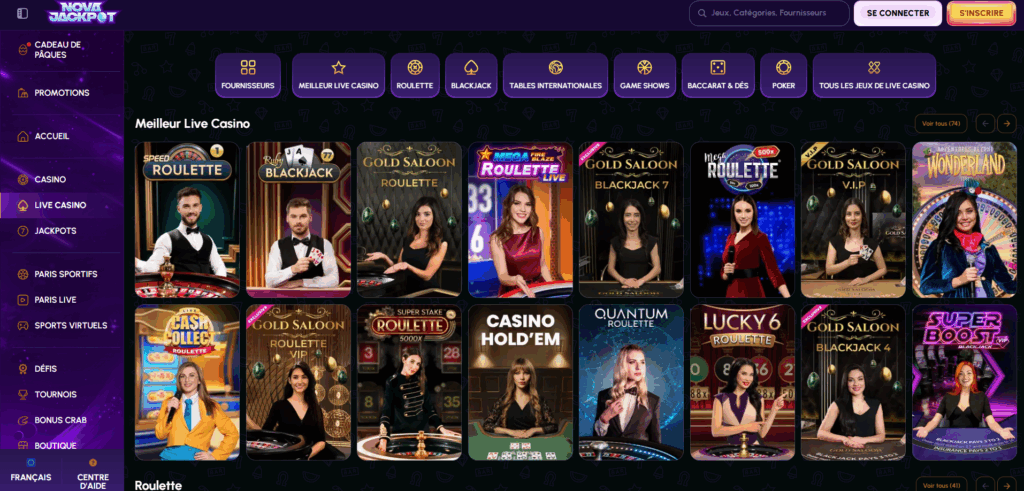Click Voir tous (74) link
Image resolution: width=1024 pixels, height=491 pixels.
[x=941, y=123]
